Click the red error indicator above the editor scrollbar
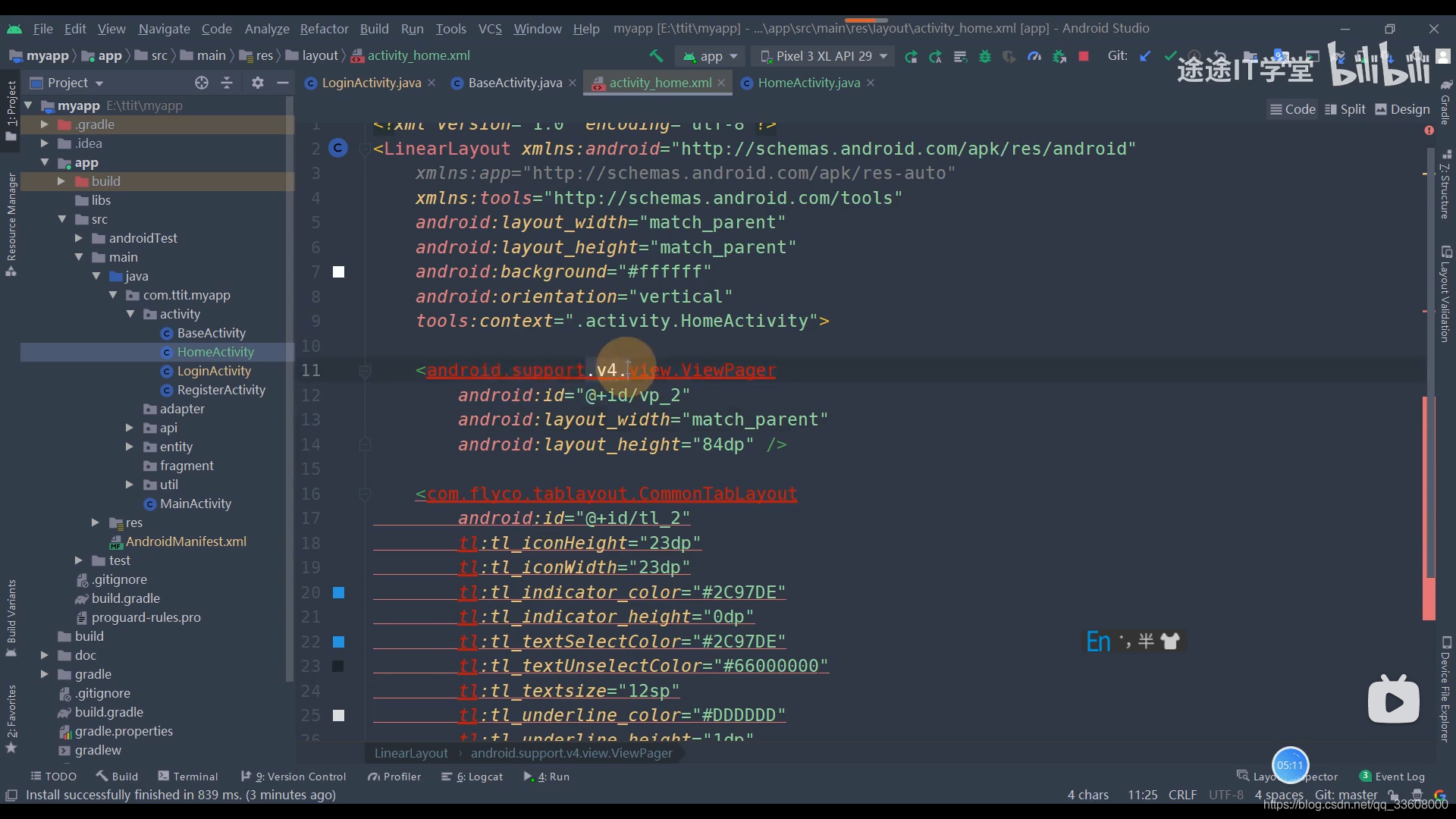 point(1429,130)
